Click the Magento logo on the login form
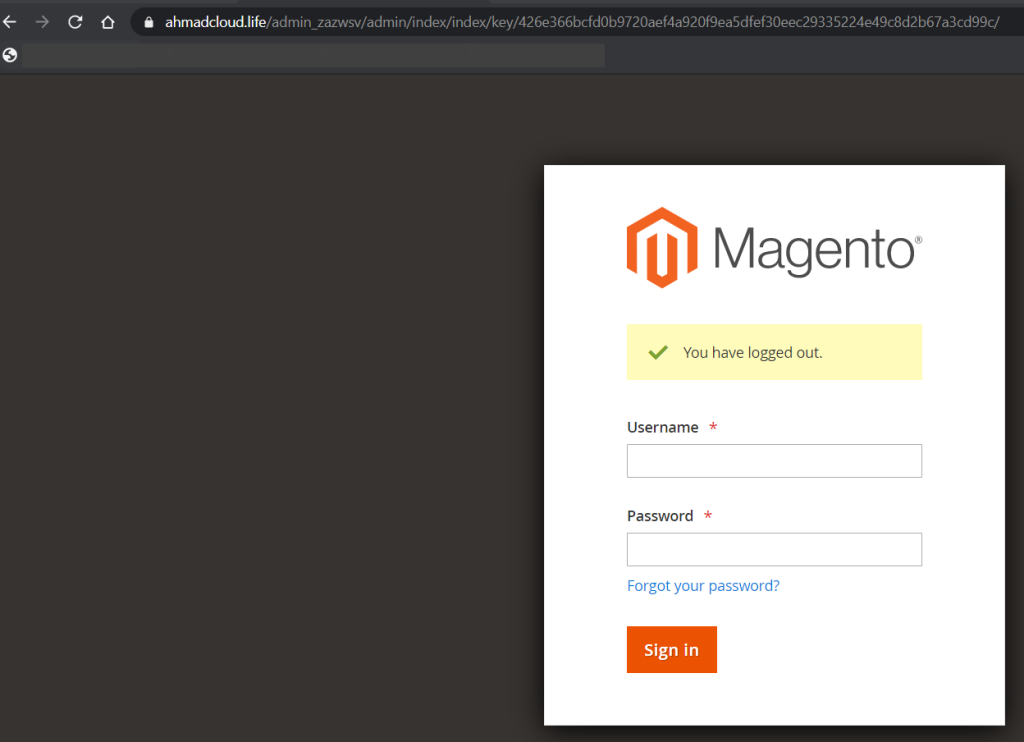The width and height of the screenshot is (1024, 742). point(773,247)
